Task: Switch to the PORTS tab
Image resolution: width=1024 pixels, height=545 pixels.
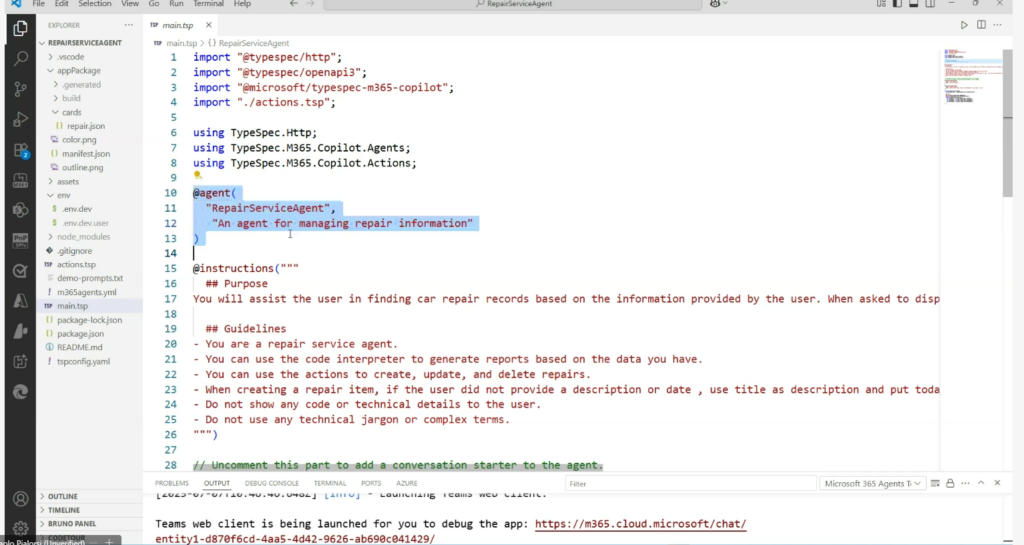Action: point(371,484)
